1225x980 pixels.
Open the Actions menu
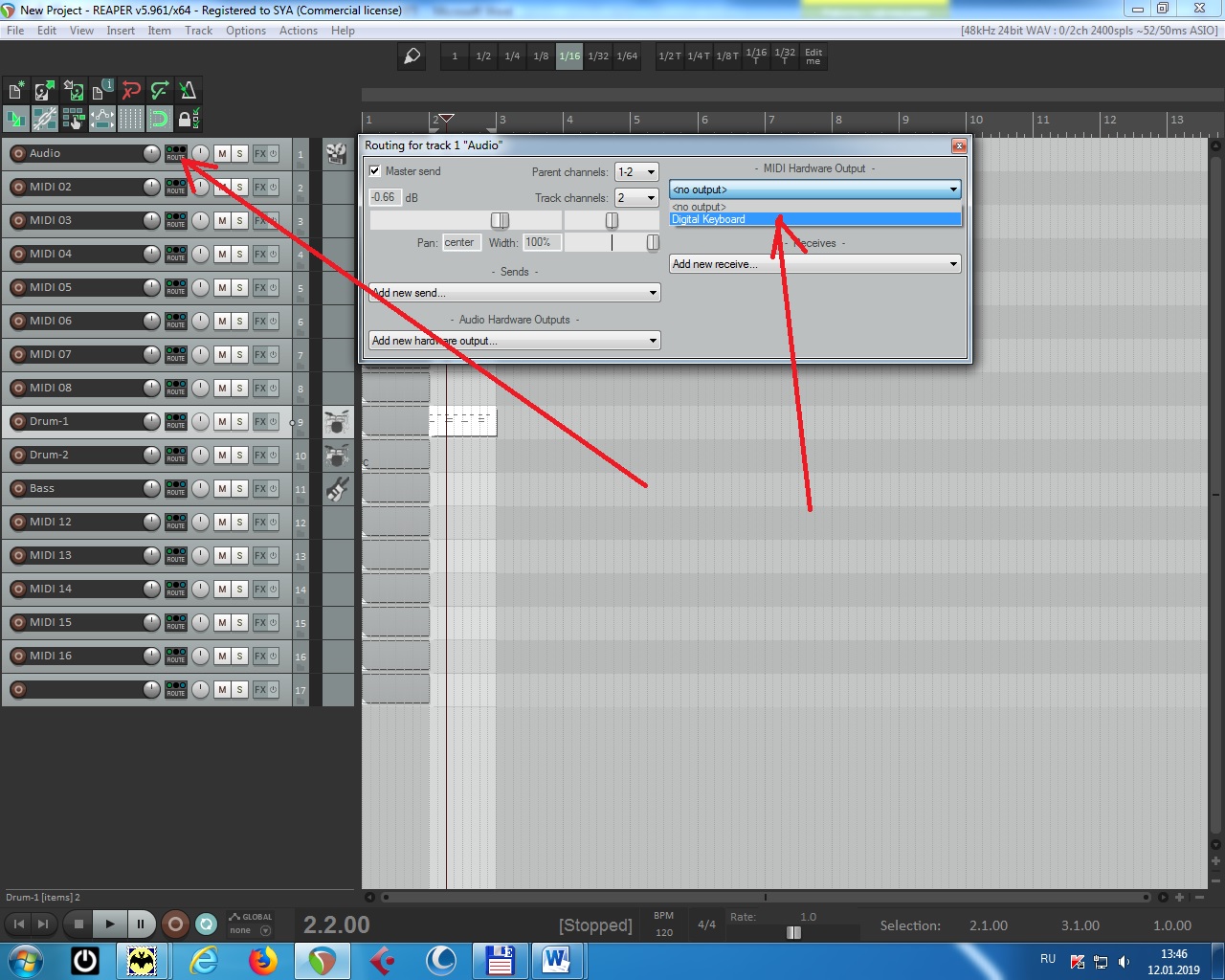click(299, 31)
